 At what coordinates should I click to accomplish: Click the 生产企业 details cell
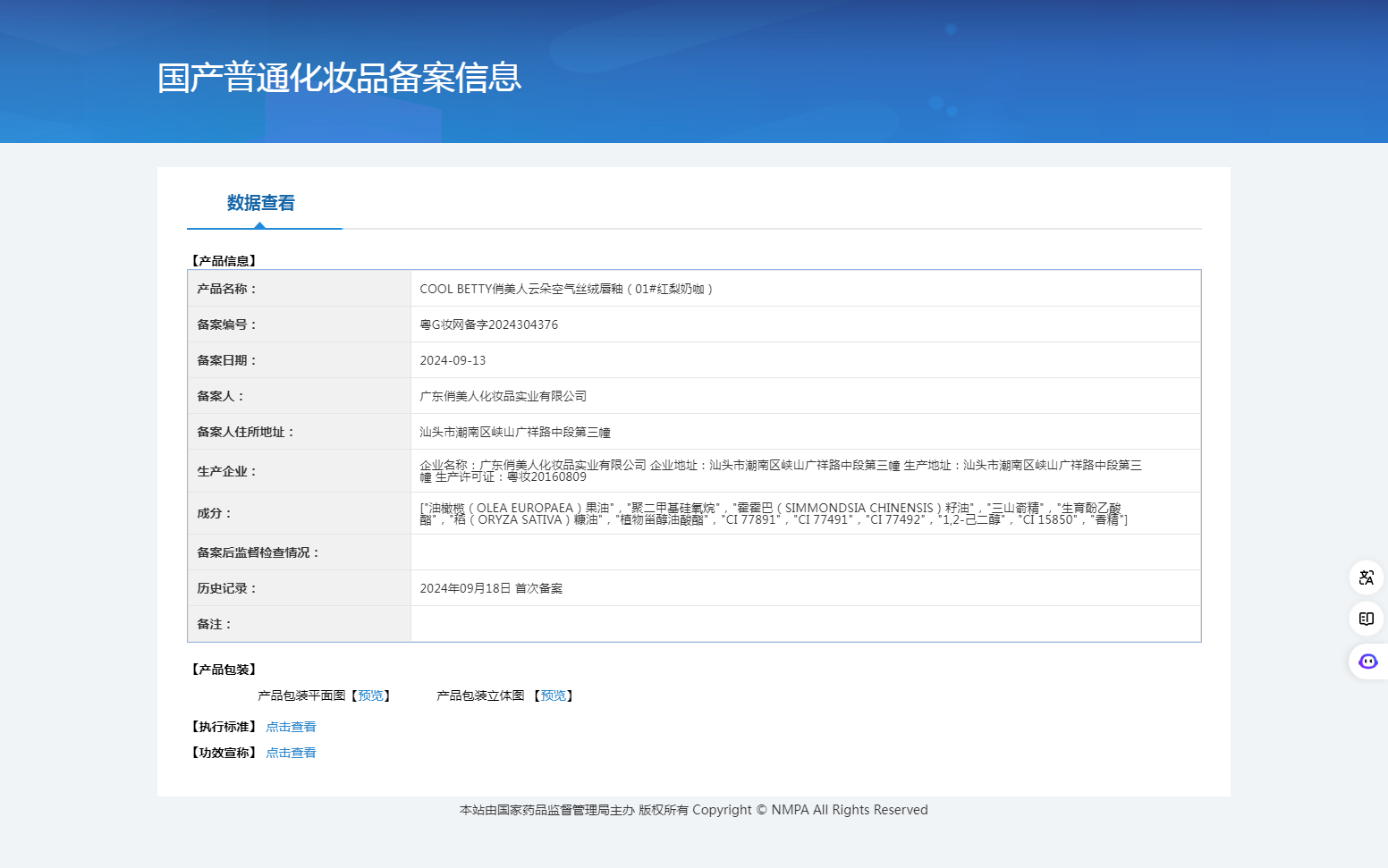780,470
